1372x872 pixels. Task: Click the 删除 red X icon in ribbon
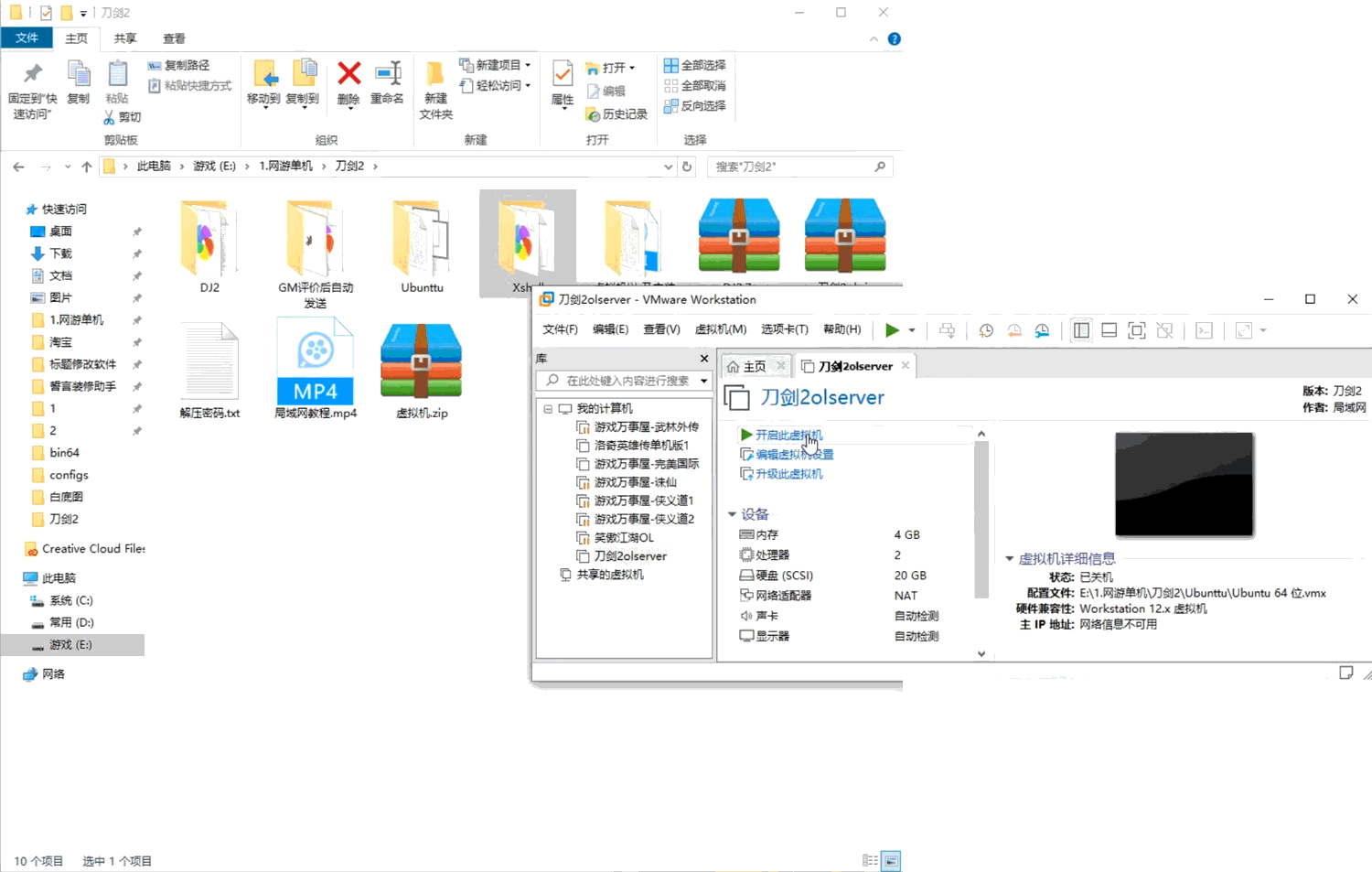[x=348, y=73]
